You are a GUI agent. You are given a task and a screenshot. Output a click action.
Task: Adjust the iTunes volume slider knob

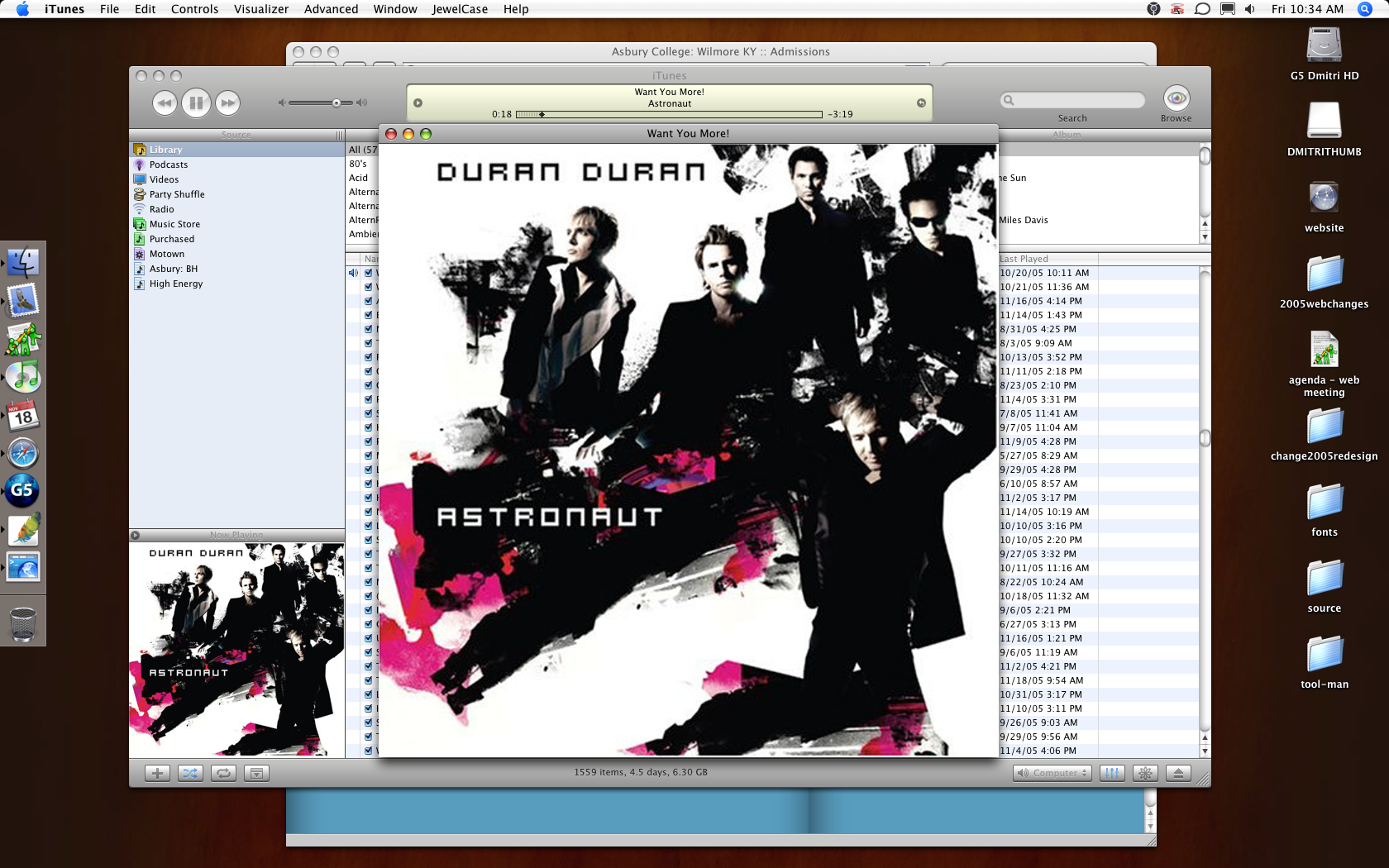(337, 103)
